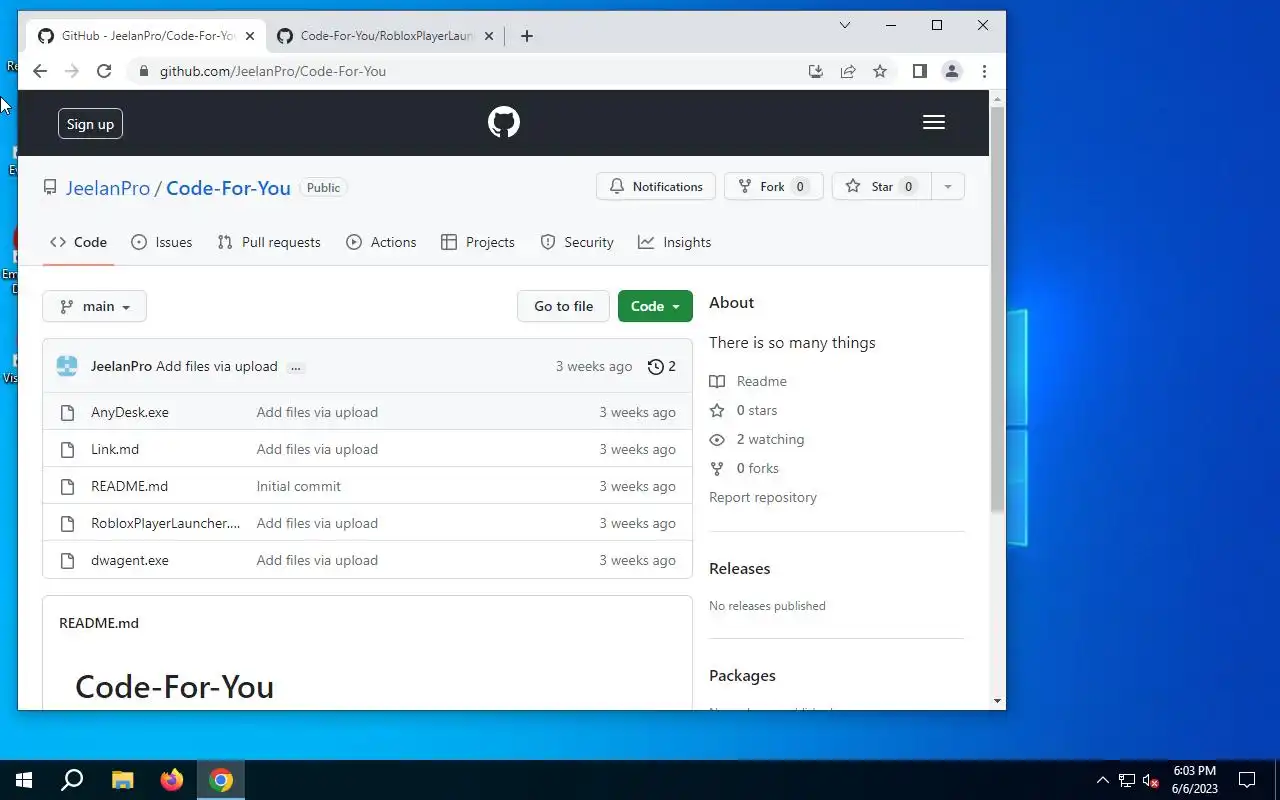Star the repository
1280x800 pixels.
[x=881, y=186]
